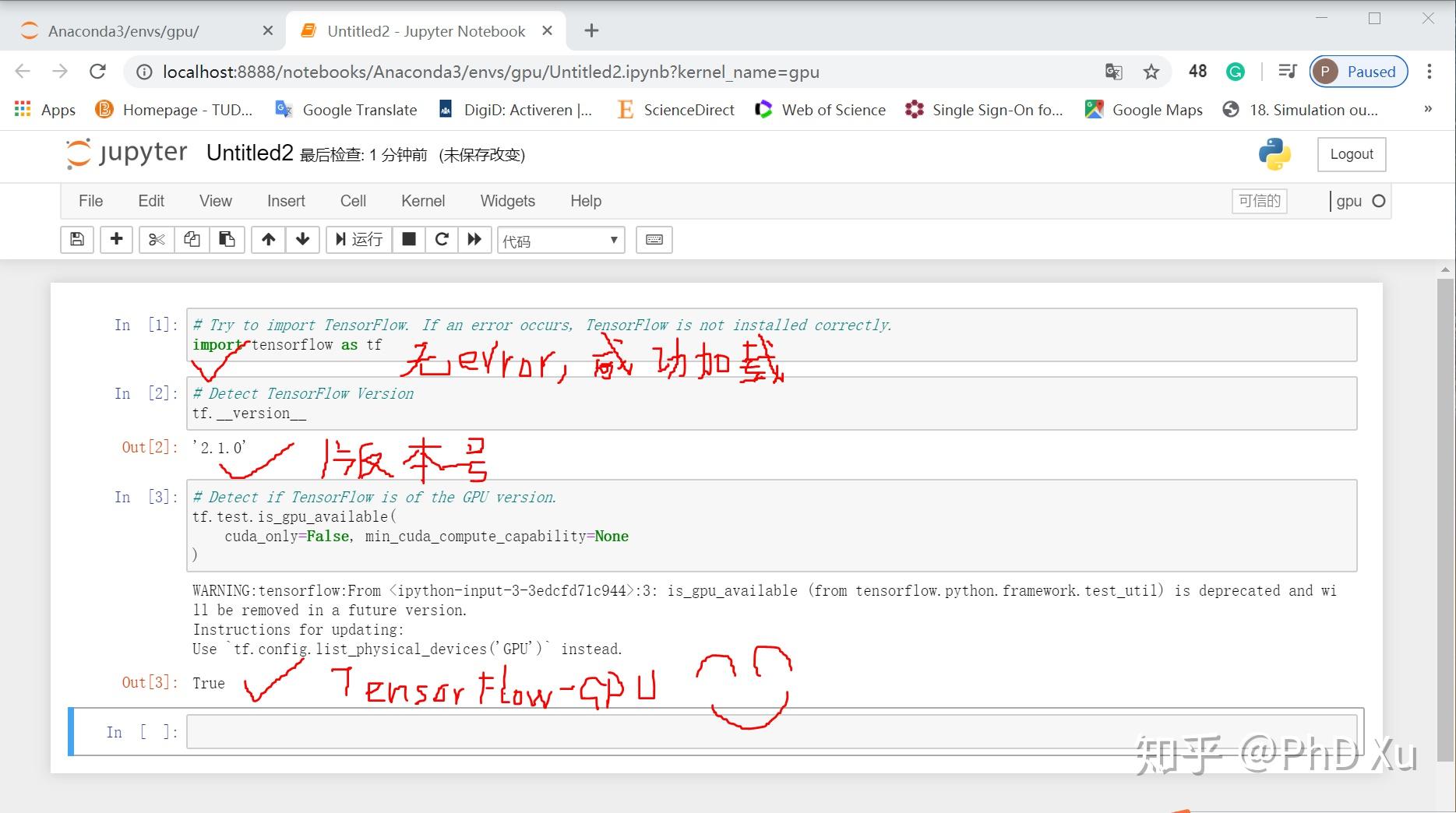The image size is (1456, 813).
Task: Copy selected cells icon
Action: [x=192, y=240]
